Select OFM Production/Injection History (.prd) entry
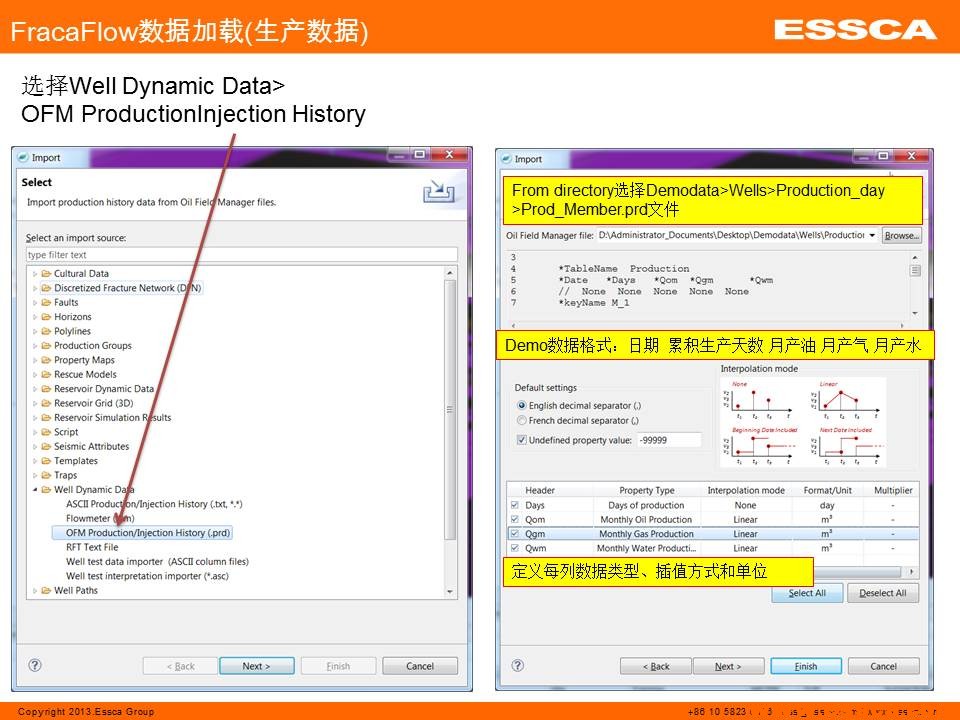Image resolution: width=960 pixels, height=720 pixels. click(148, 533)
